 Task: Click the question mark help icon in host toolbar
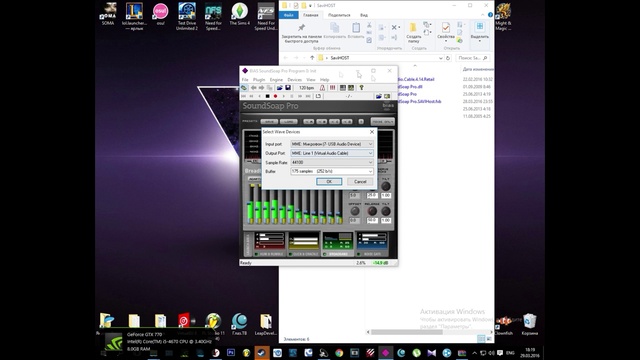361,88
